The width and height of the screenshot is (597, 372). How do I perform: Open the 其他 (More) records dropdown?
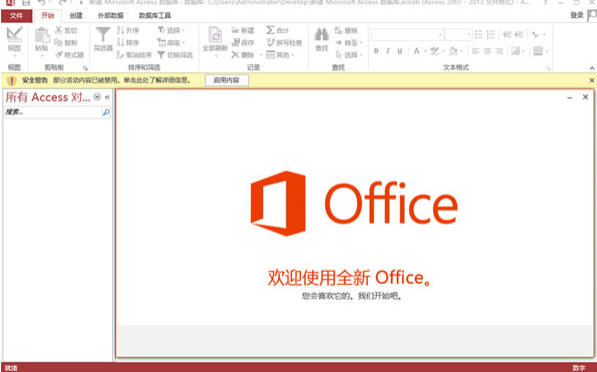[280, 55]
